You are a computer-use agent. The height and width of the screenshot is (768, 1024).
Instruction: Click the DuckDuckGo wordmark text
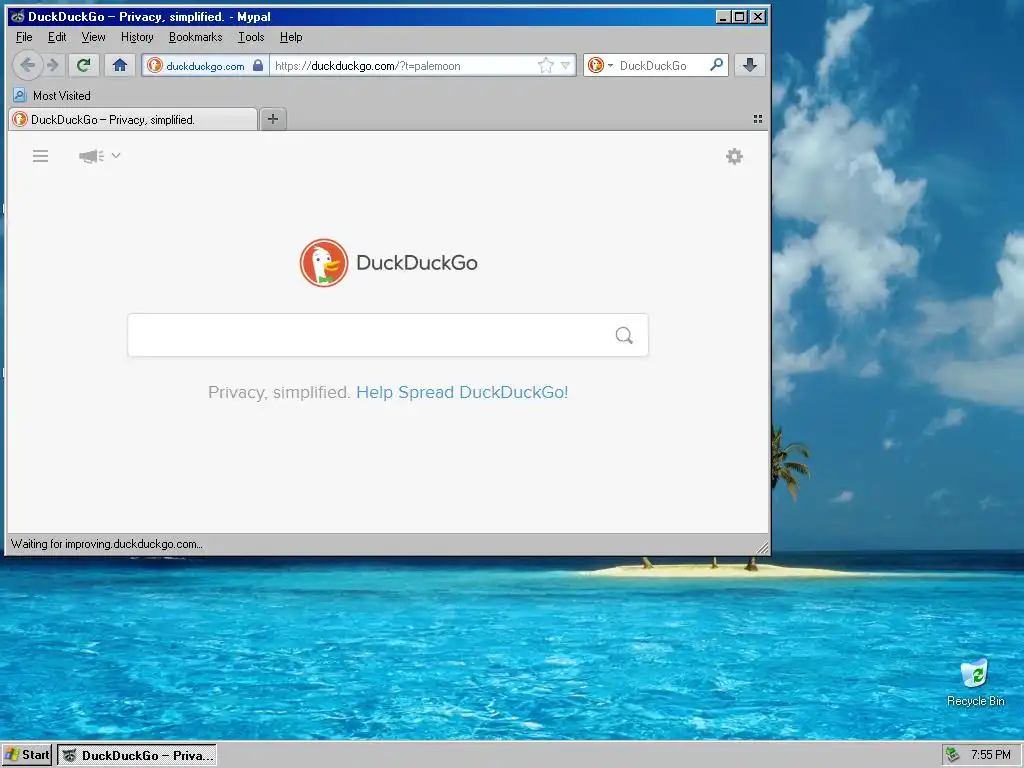pos(417,263)
